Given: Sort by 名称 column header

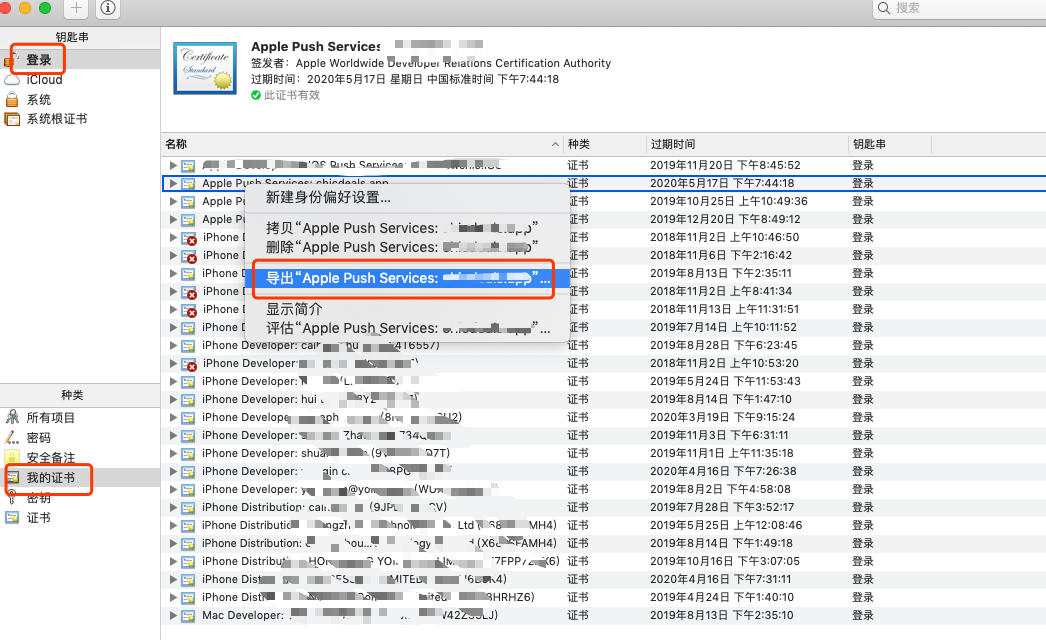Looking at the screenshot, I should tap(362, 144).
